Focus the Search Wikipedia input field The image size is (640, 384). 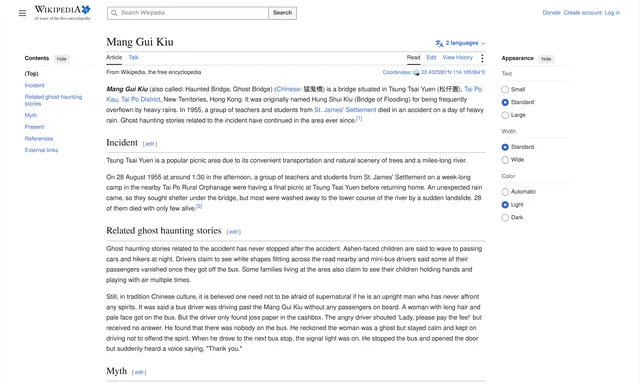pos(188,13)
